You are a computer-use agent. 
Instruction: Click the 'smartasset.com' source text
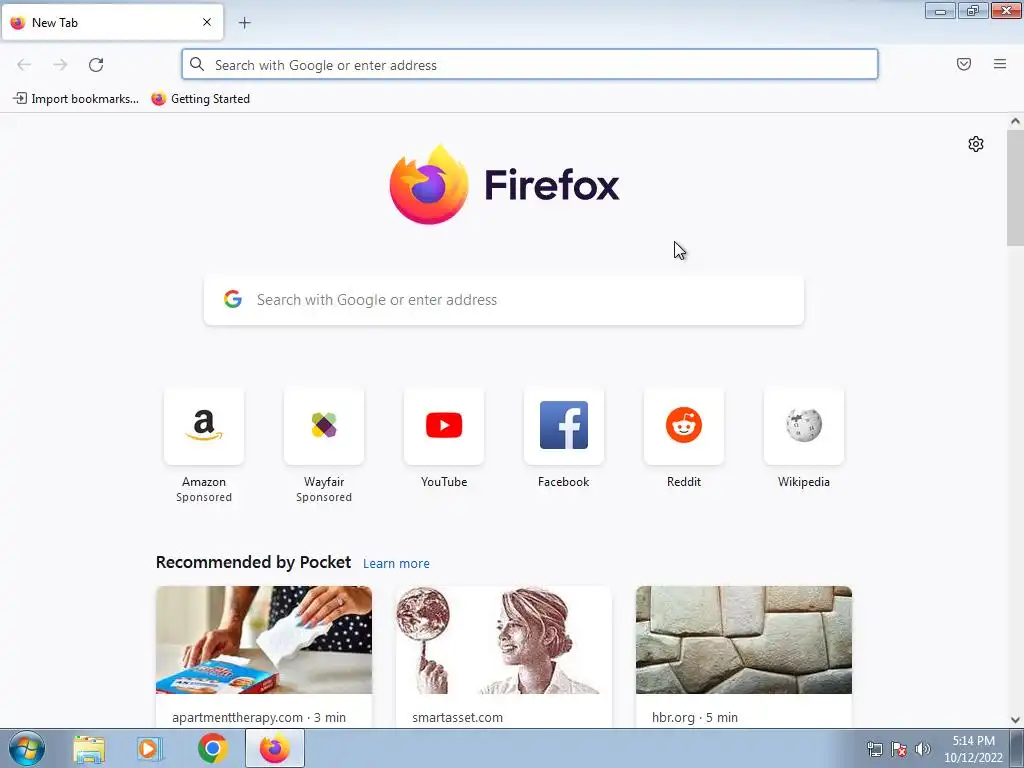click(457, 717)
